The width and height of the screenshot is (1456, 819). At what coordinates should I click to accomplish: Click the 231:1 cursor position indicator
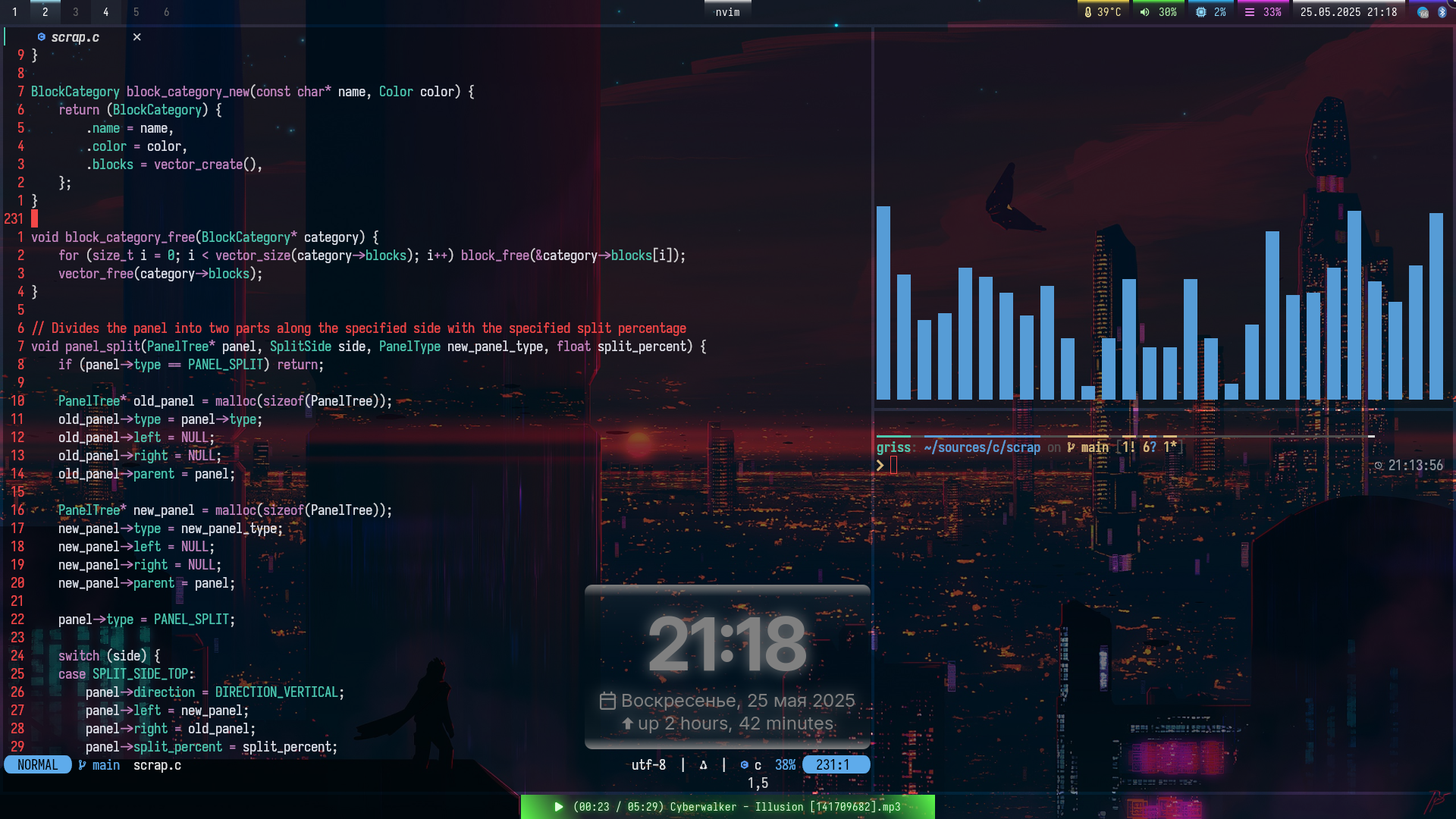coord(833,765)
